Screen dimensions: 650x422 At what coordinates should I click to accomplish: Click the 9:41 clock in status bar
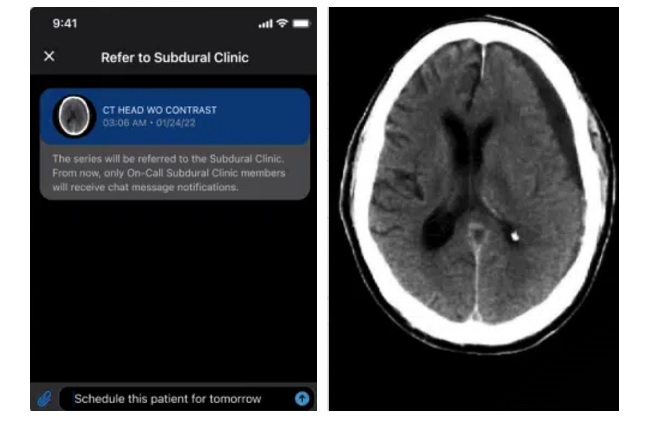65,23
